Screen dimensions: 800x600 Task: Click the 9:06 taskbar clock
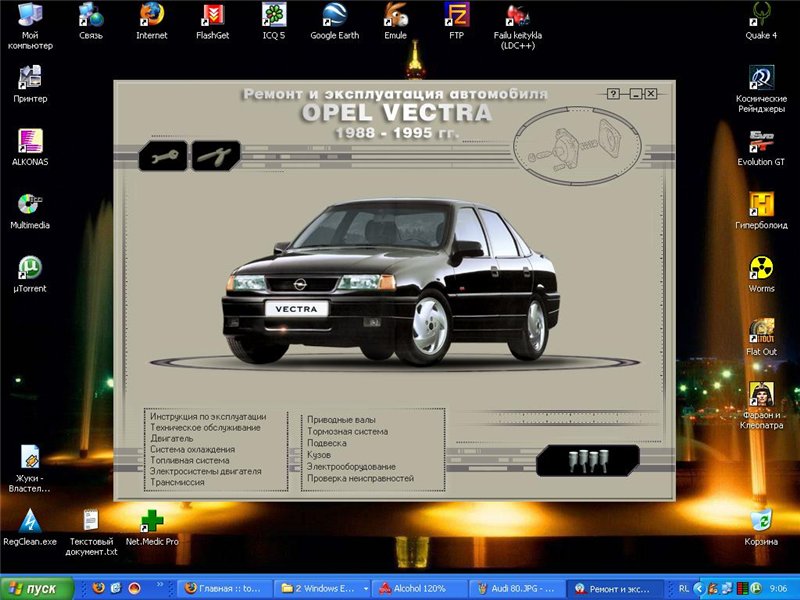pos(778,588)
